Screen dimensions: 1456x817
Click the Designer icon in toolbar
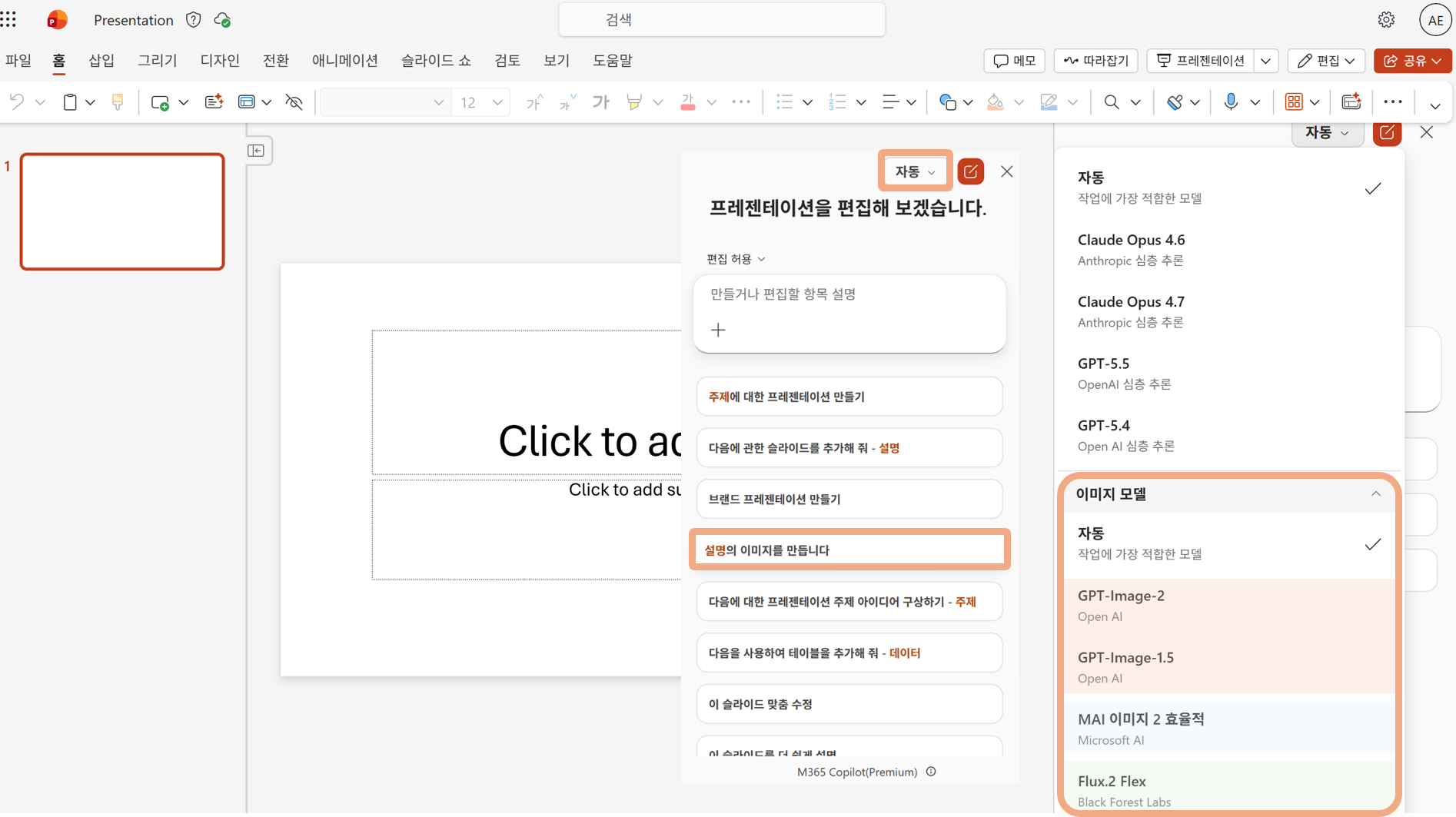(x=1351, y=101)
